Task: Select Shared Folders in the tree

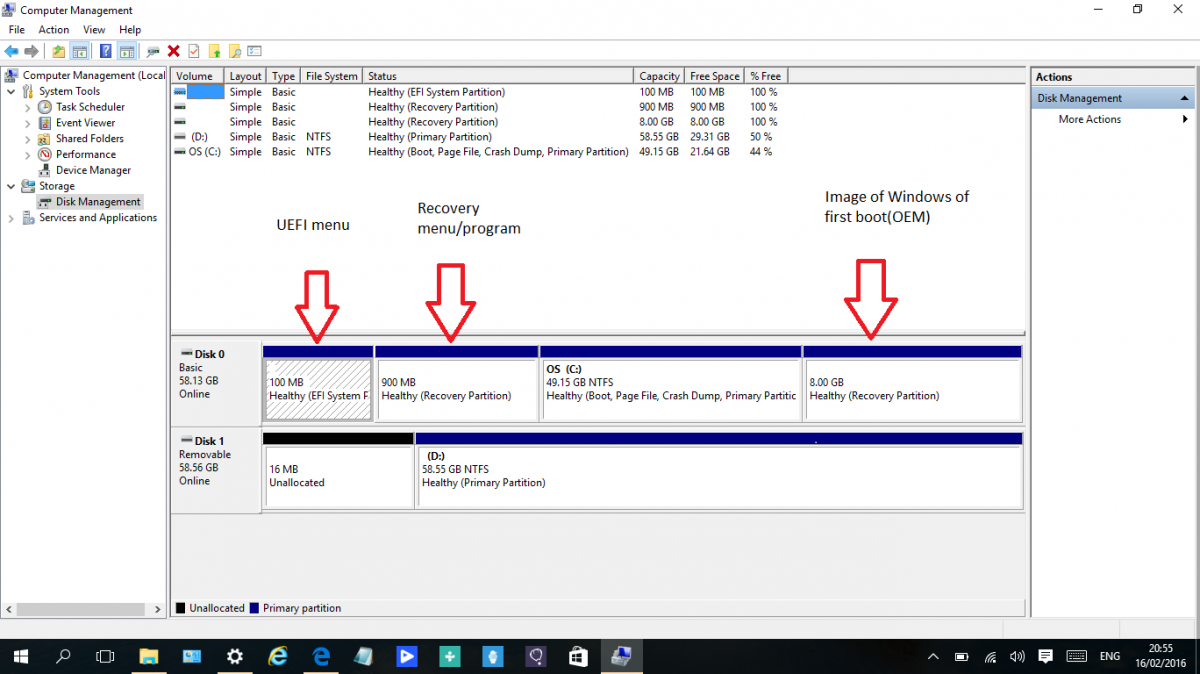Action: click(x=90, y=139)
